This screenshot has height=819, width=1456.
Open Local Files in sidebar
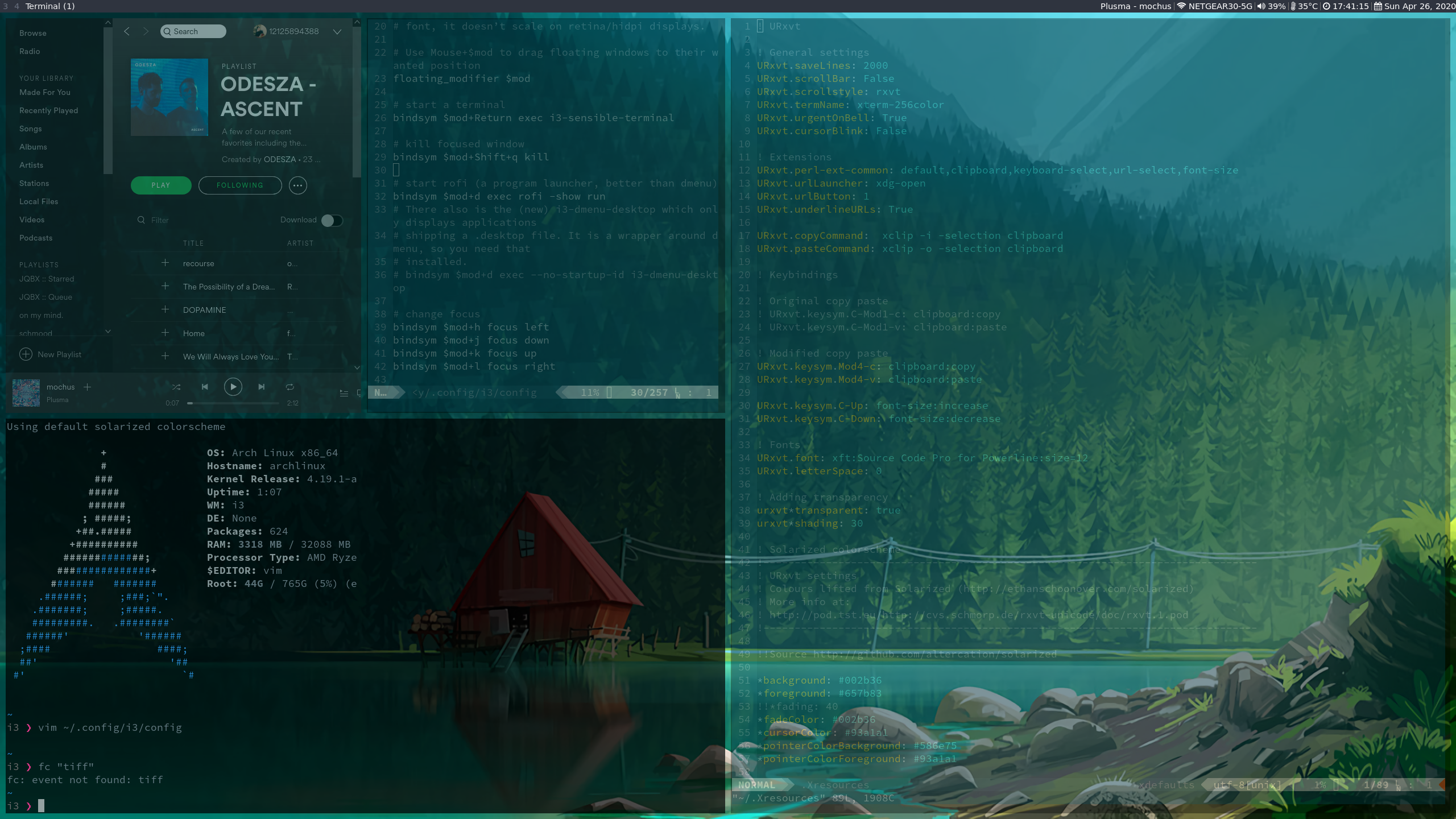point(39,201)
